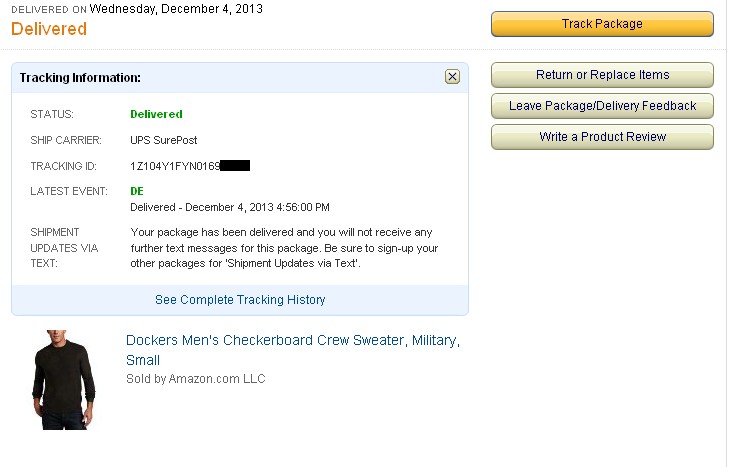Click the Wednesday, December 4, 2013 delivery date
The height and width of the screenshot is (467, 737).
176,9
